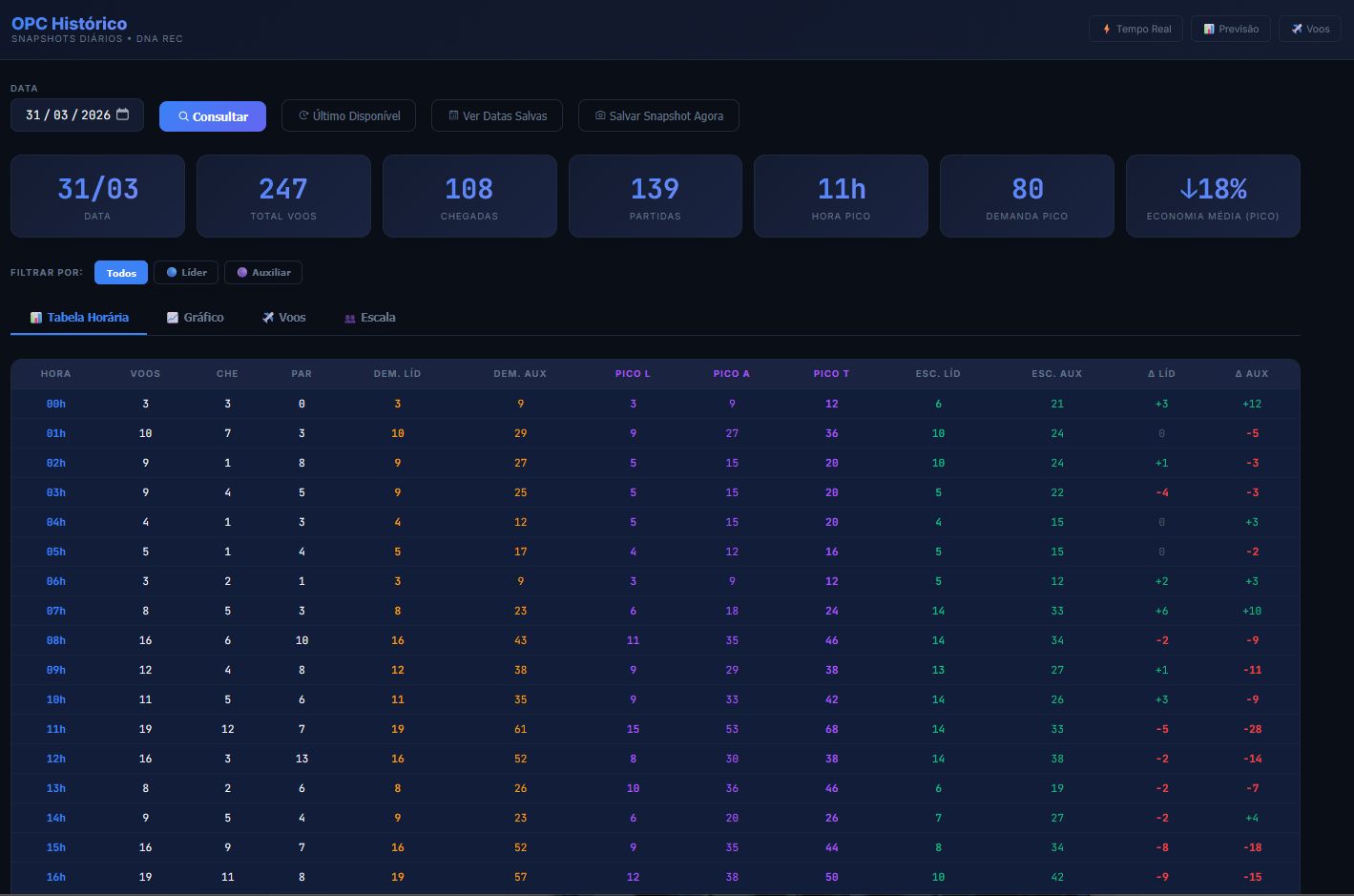Click the magnifier icon on Consultar button
This screenshot has height=896, width=1354.
point(183,116)
